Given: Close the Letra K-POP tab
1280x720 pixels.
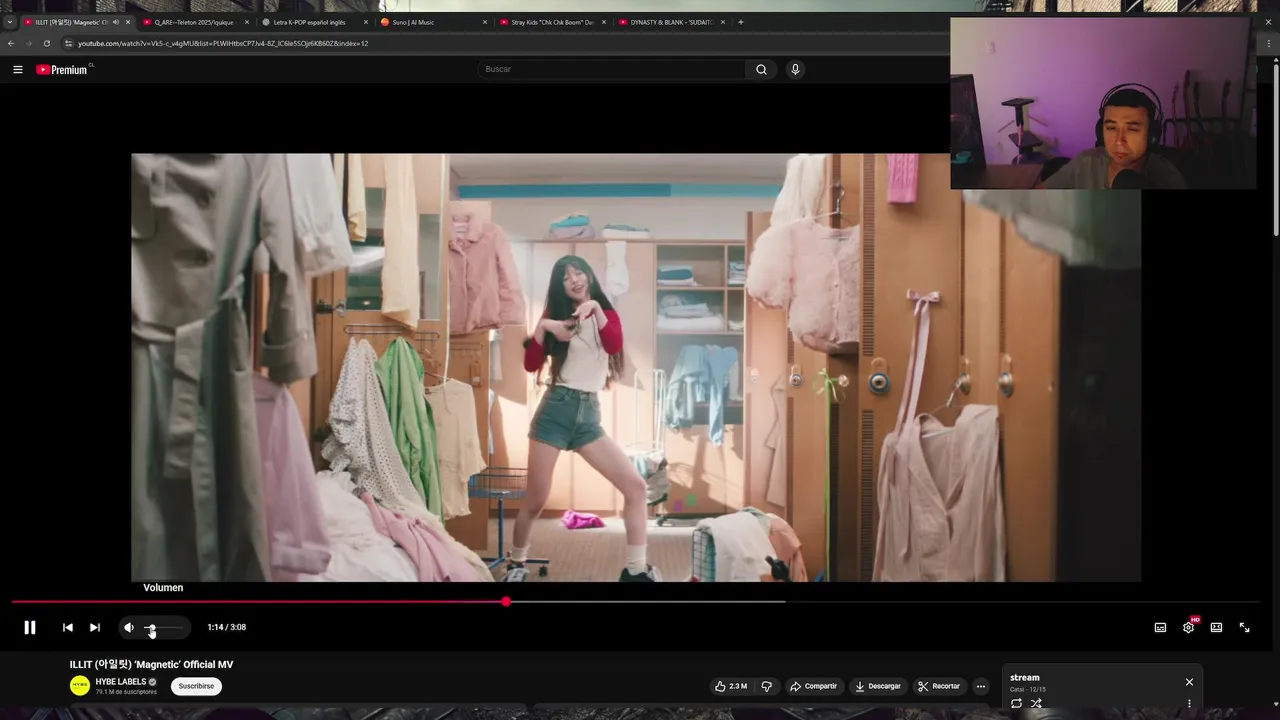Looking at the screenshot, I should click(x=366, y=22).
